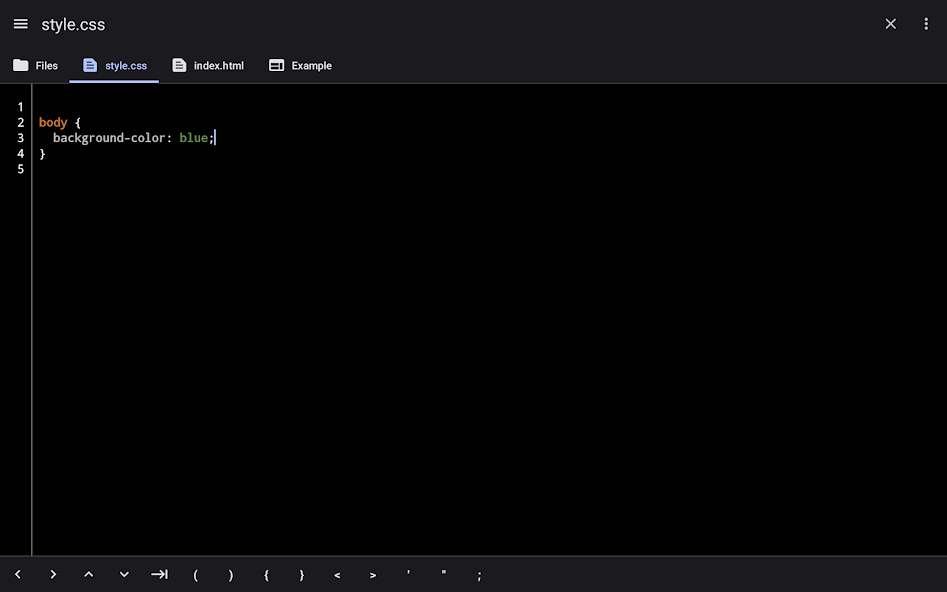Open the hamburger navigation menu
Image resolution: width=947 pixels, height=592 pixels.
point(21,24)
